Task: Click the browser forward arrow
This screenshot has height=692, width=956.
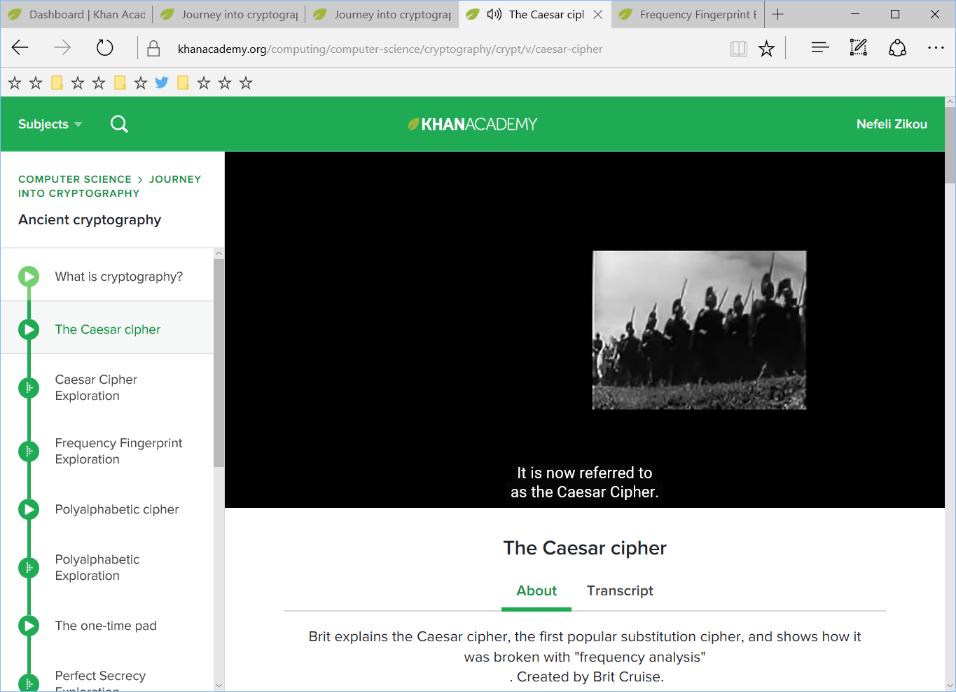Action: coord(62,48)
